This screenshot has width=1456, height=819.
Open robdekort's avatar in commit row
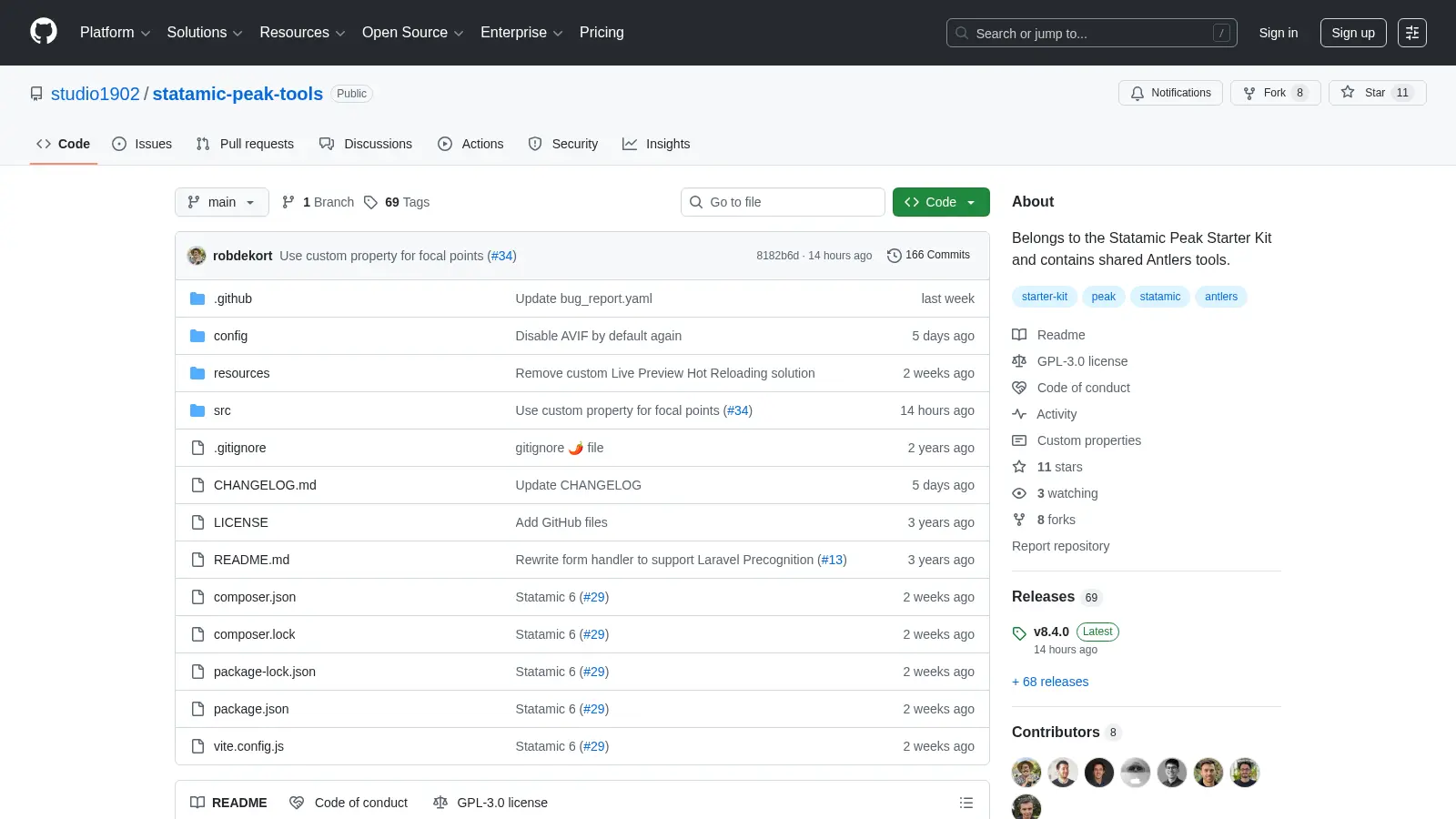[x=197, y=256]
